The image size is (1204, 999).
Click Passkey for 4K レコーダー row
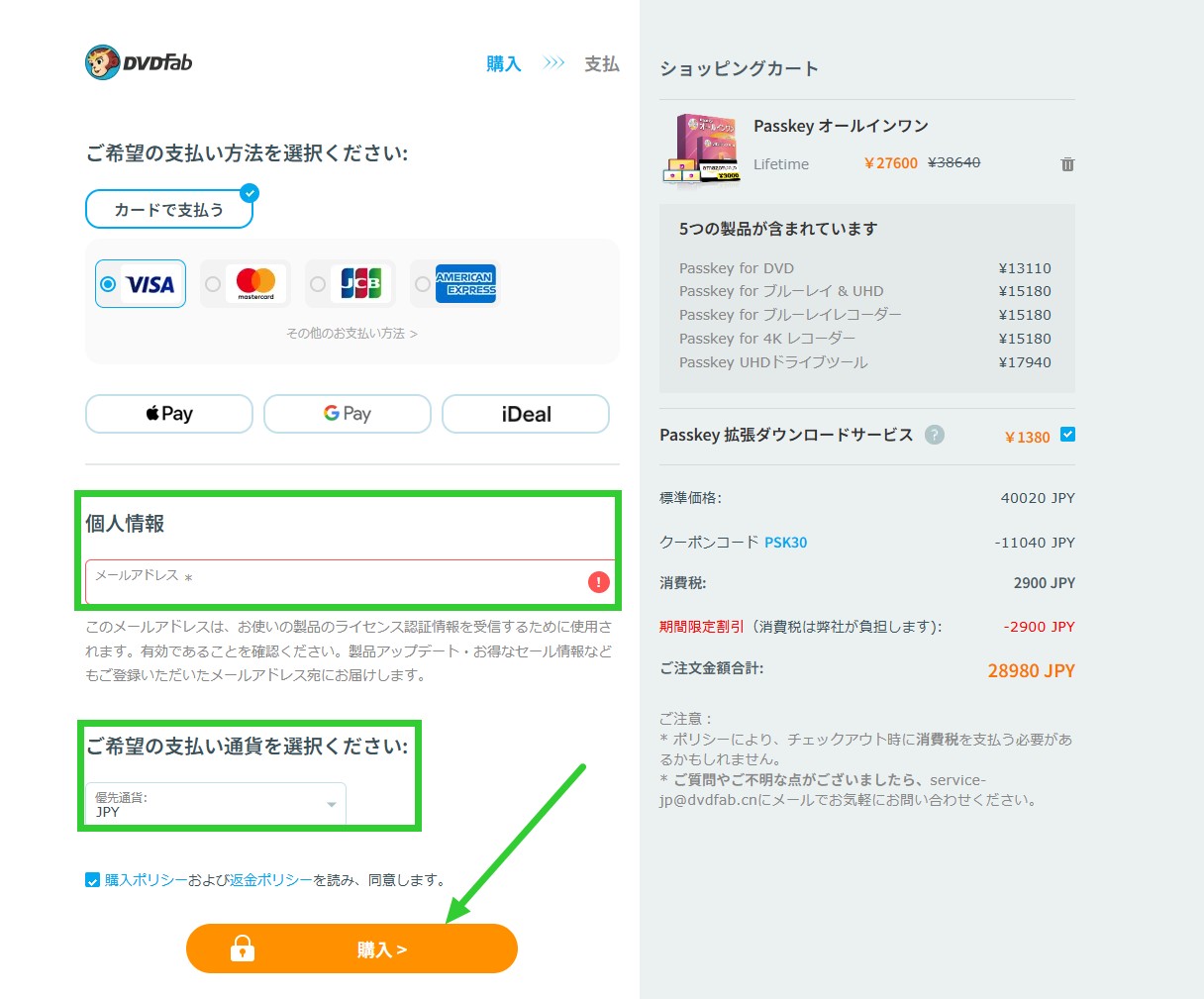[865, 339]
